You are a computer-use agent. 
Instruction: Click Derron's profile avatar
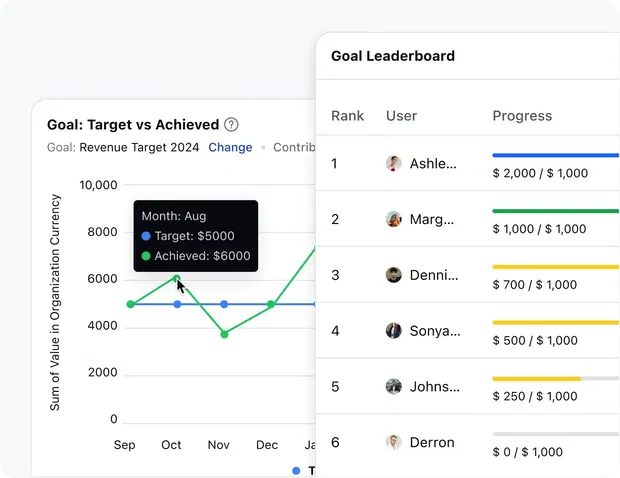click(x=394, y=442)
